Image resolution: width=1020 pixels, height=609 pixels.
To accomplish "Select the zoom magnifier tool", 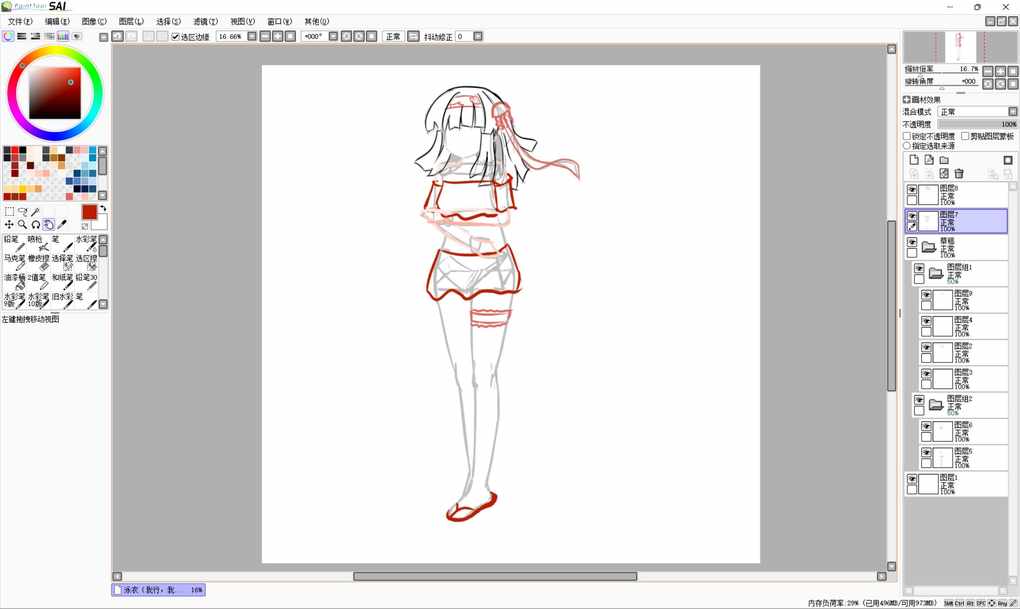I will (x=23, y=224).
